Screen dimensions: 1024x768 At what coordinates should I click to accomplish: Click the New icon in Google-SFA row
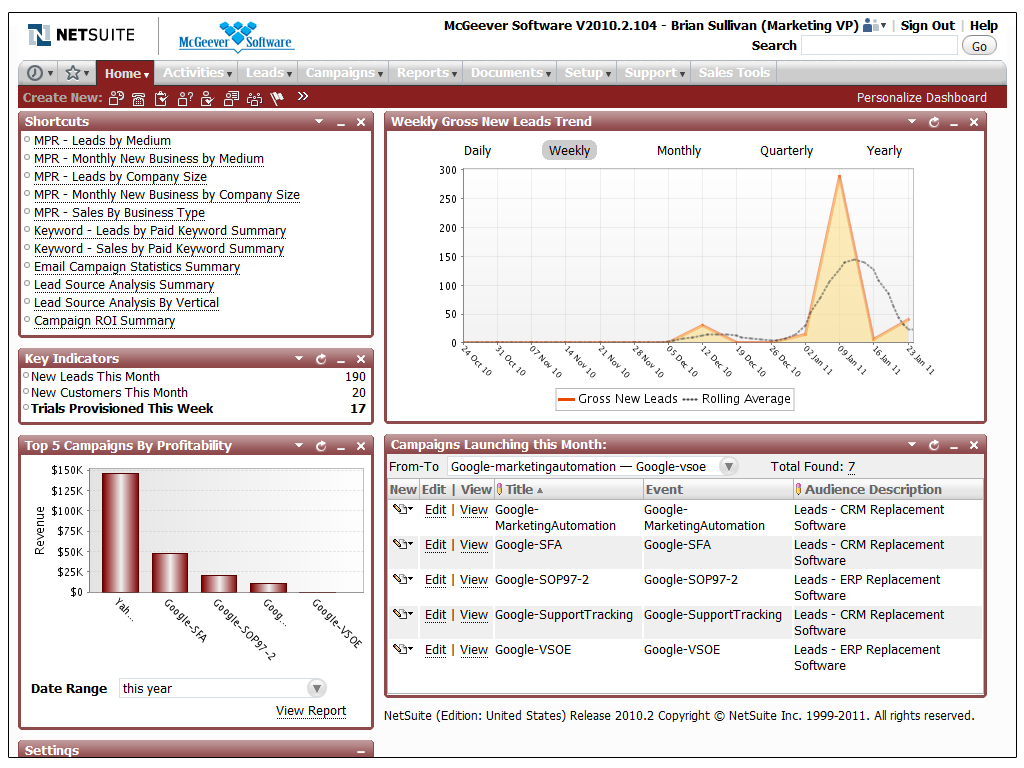pyautogui.click(x=402, y=545)
